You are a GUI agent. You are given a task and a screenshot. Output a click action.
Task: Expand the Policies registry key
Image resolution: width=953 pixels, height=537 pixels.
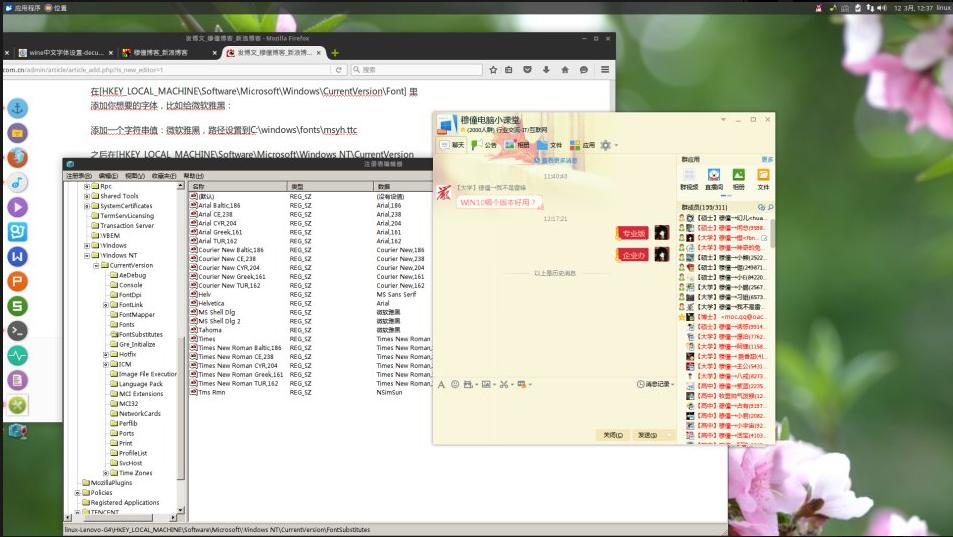coord(78,493)
